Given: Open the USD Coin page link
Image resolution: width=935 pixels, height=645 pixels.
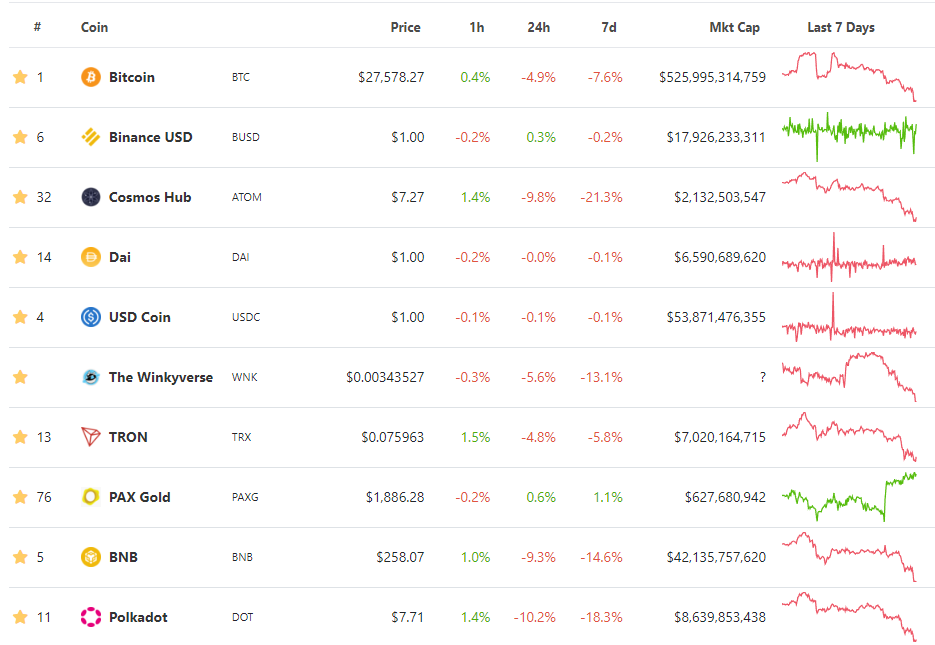Looking at the screenshot, I should pyautogui.click(x=140, y=317).
